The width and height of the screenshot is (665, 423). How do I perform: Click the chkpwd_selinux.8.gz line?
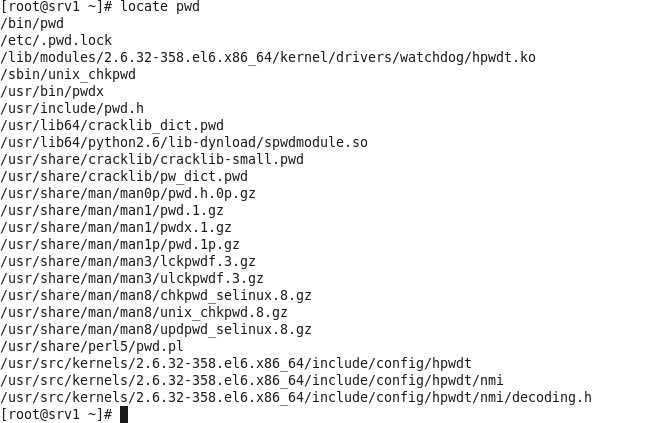tap(156, 295)
